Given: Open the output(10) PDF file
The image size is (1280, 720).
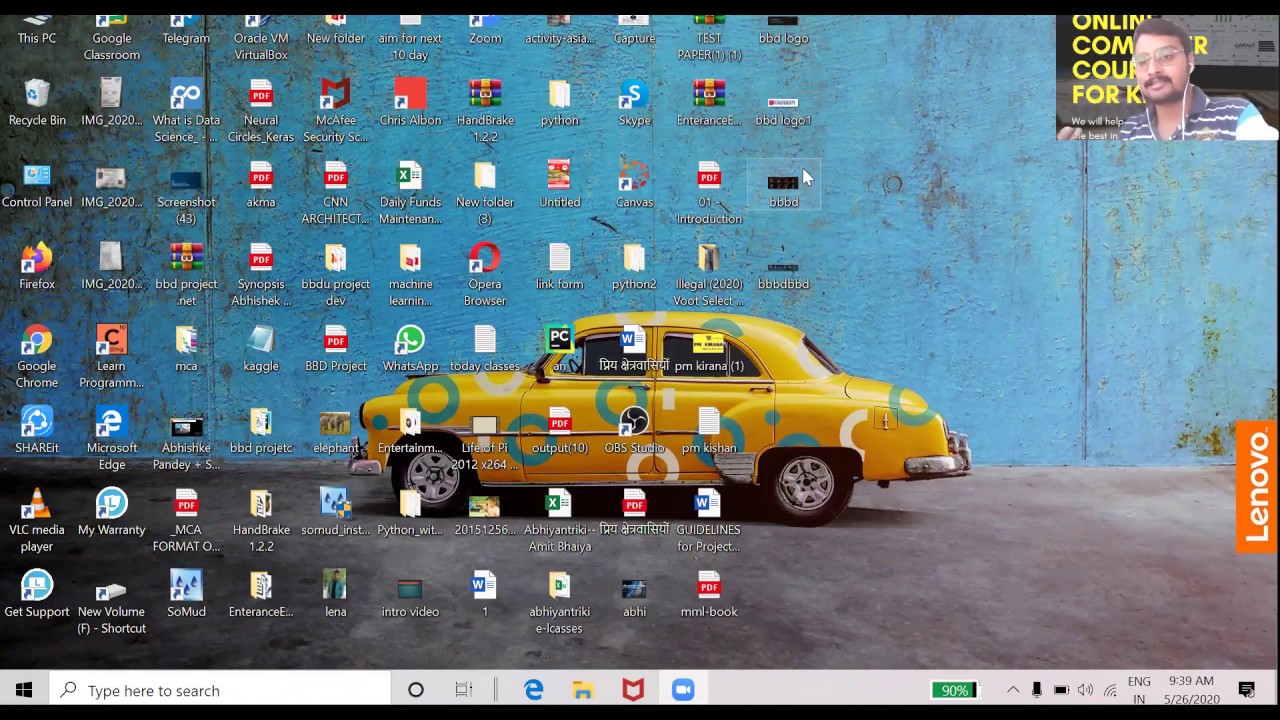Looking at the screenshot, I should pos(559,431).
